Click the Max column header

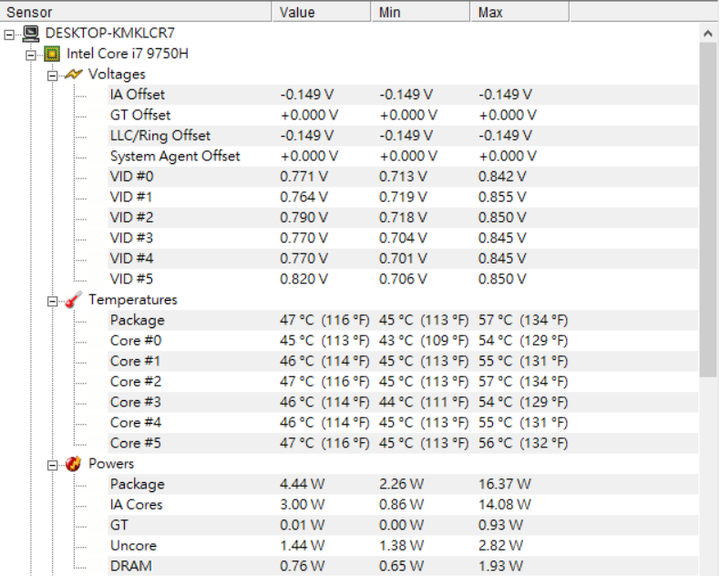click(520, 12)
